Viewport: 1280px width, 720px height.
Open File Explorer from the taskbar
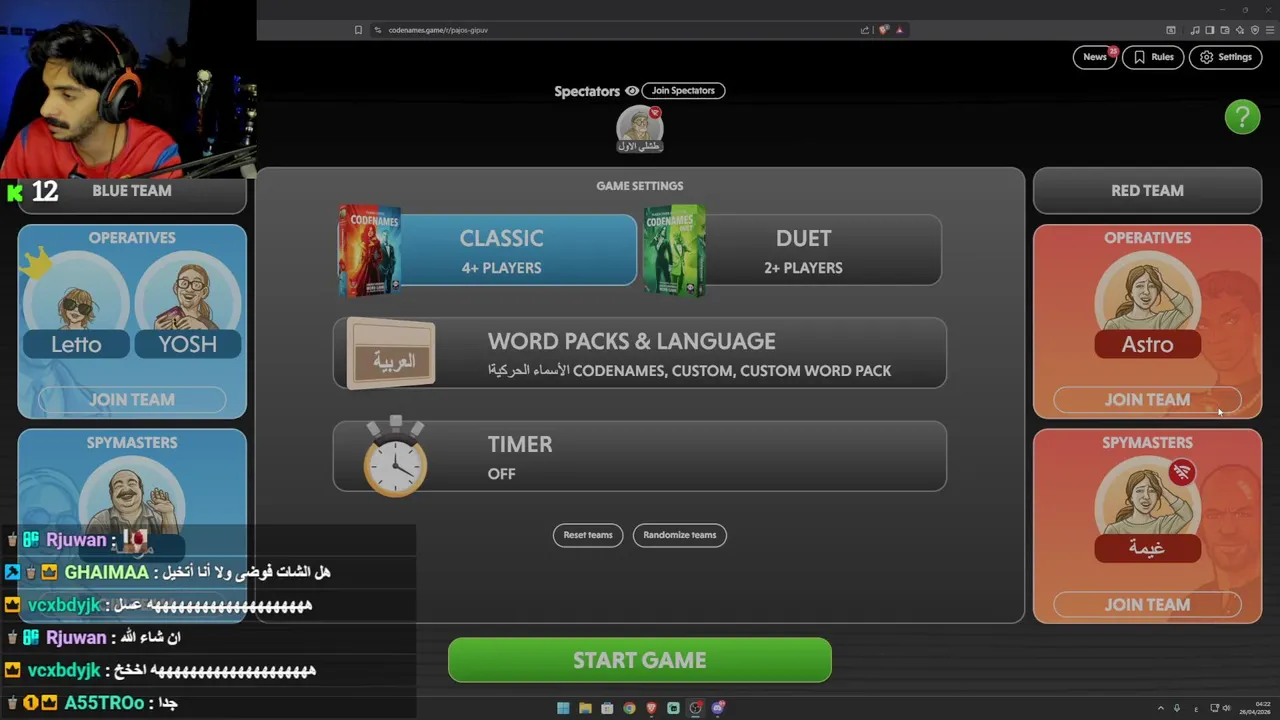(585, 708)
